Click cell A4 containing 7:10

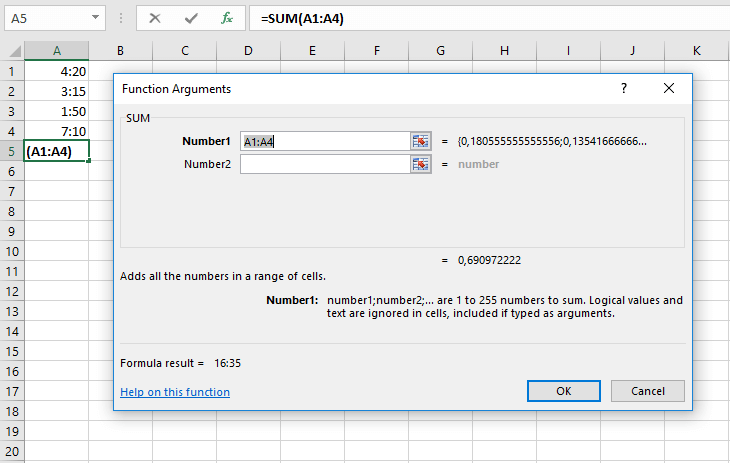coord(56,131)
